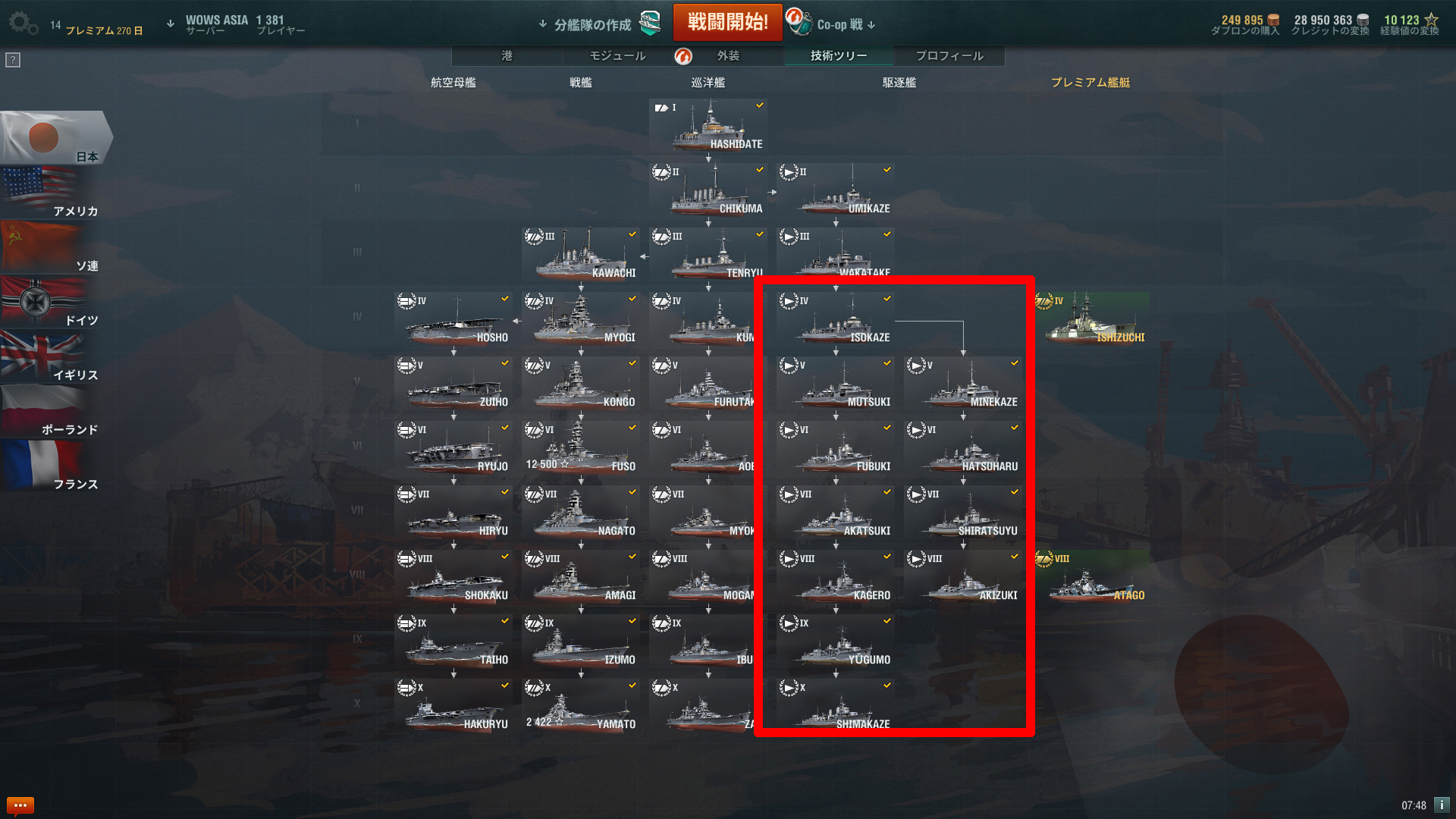Click the doubloon purchase link

point(1245,25)
